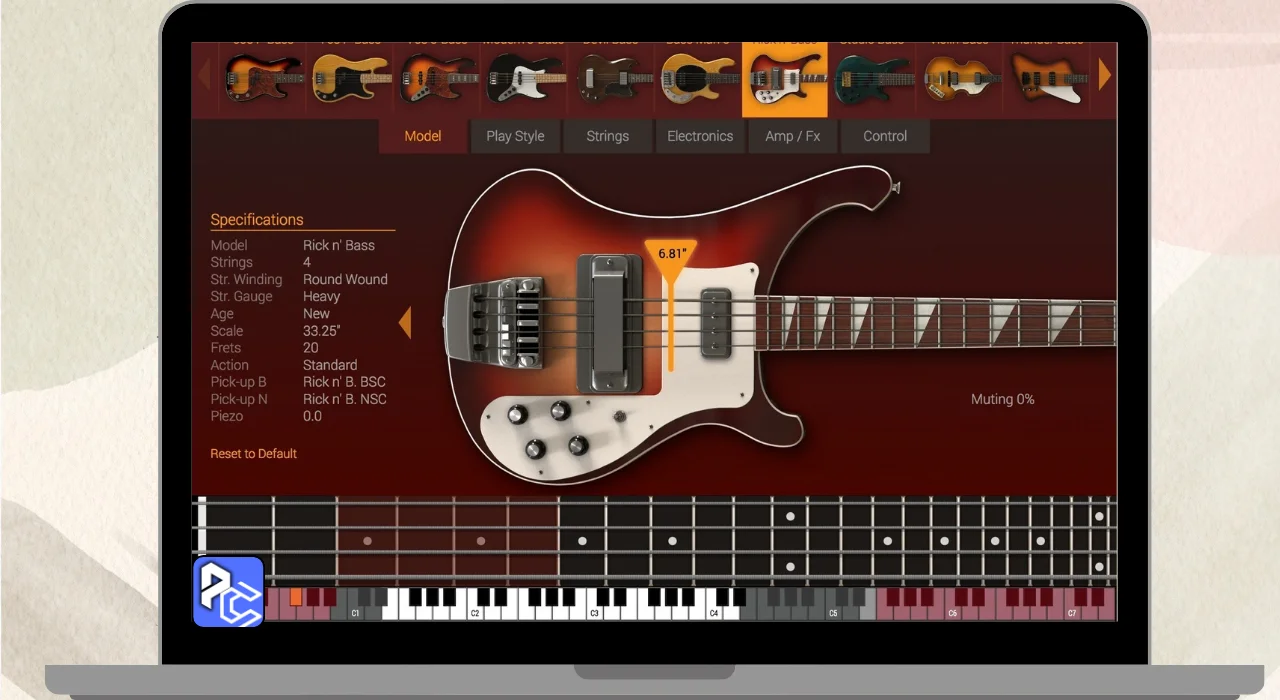This screenshot has width=1280, height=700.
Task: Click the bridge pickup on the bass body
Action: (x=609, y=322)
